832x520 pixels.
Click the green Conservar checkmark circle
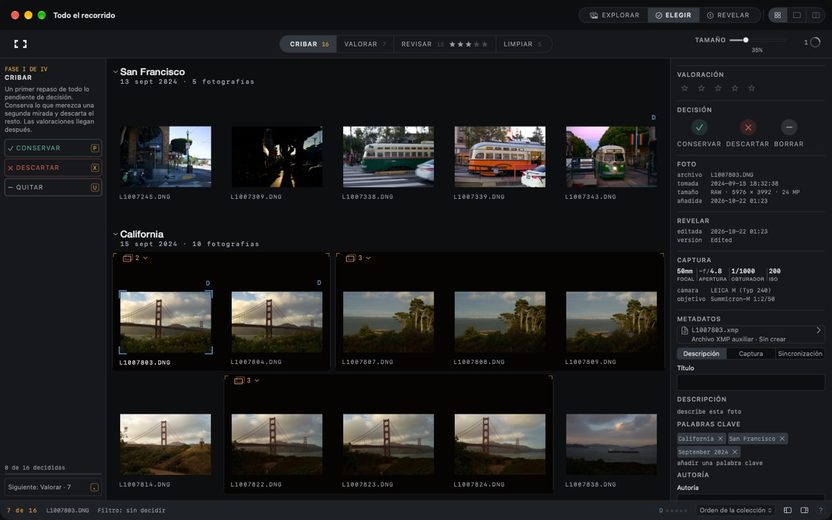coord(699,127)
